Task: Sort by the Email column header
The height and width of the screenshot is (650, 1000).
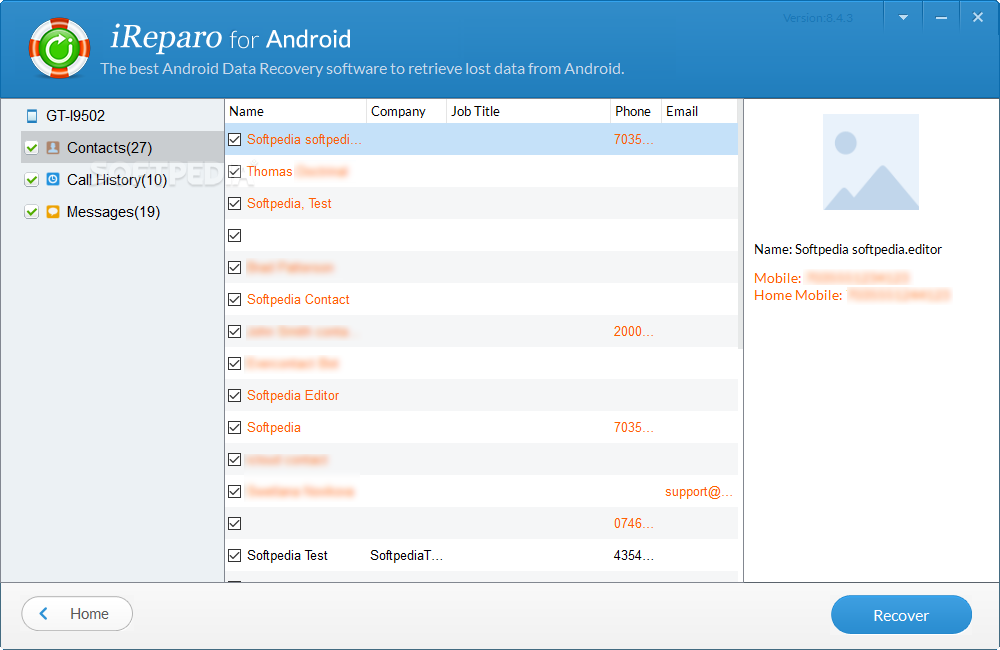Action: click(x=699, y=111)
